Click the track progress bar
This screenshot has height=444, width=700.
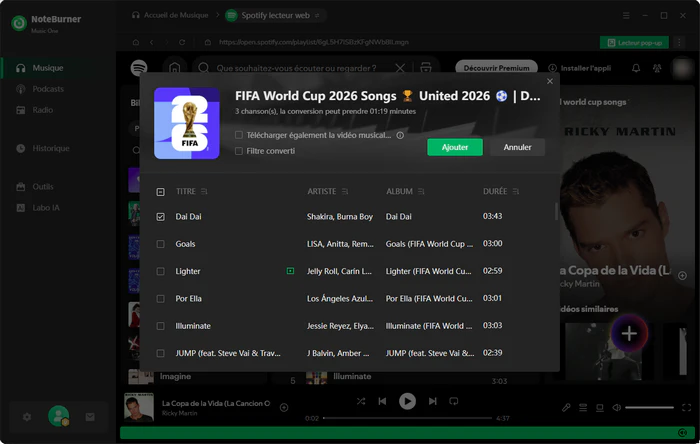point(407,418)
